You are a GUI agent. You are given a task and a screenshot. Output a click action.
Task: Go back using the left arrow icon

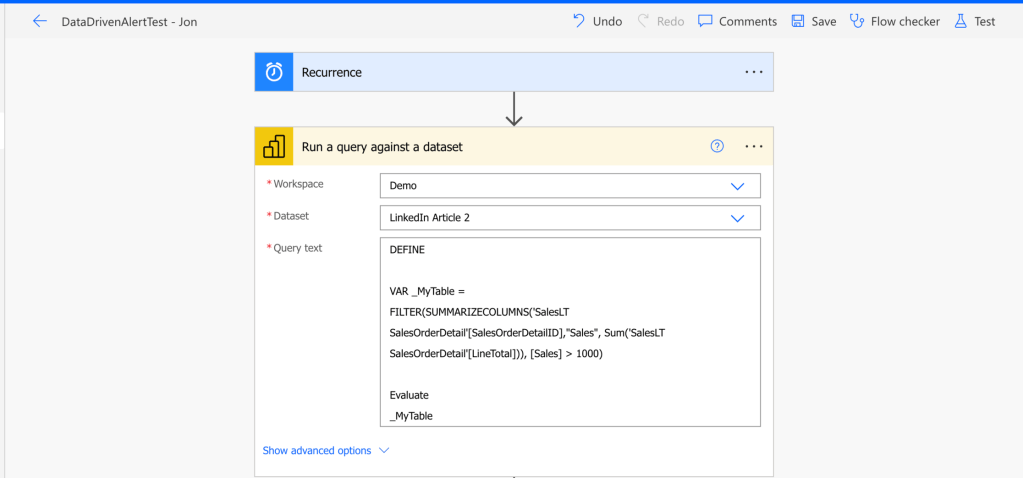[x=40, y=22]
